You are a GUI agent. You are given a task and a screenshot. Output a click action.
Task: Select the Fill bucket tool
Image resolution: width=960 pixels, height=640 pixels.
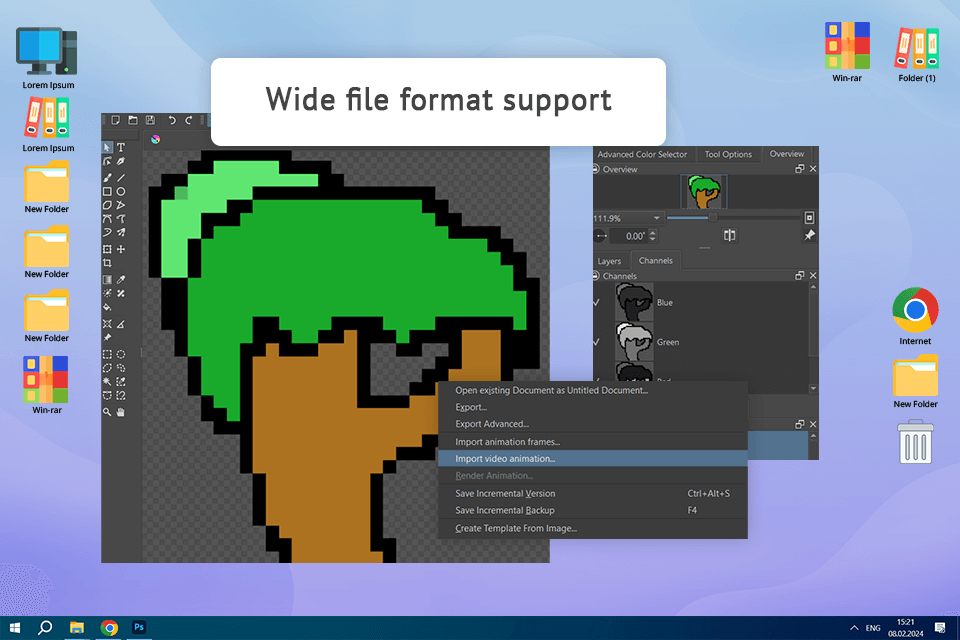[107, 307]
